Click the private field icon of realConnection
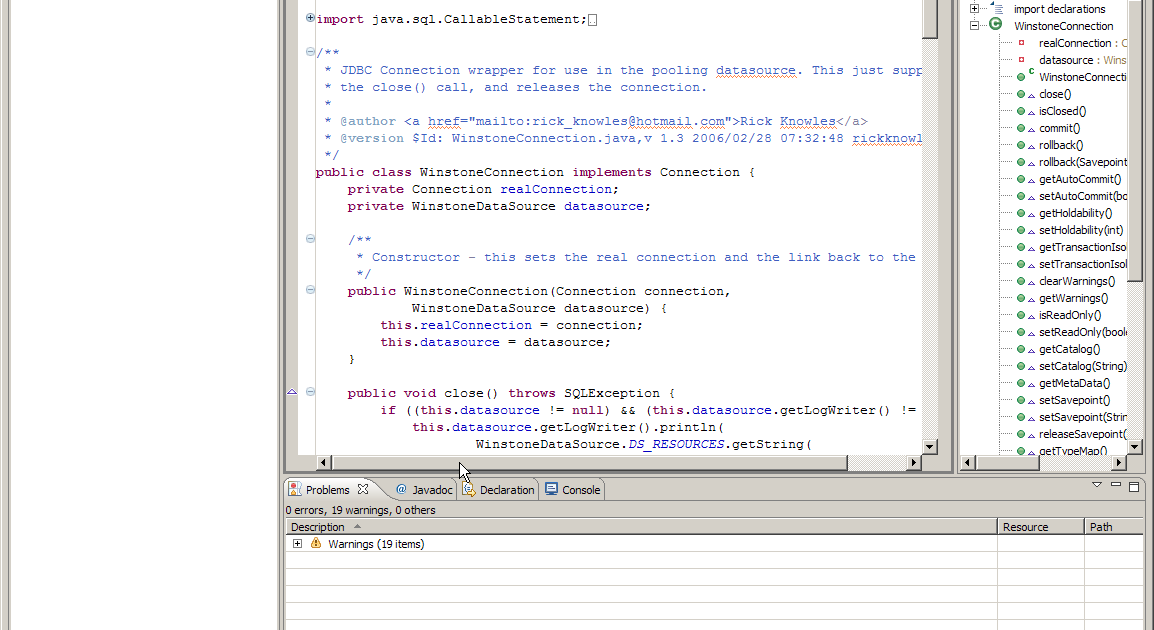 point(1022,43)
